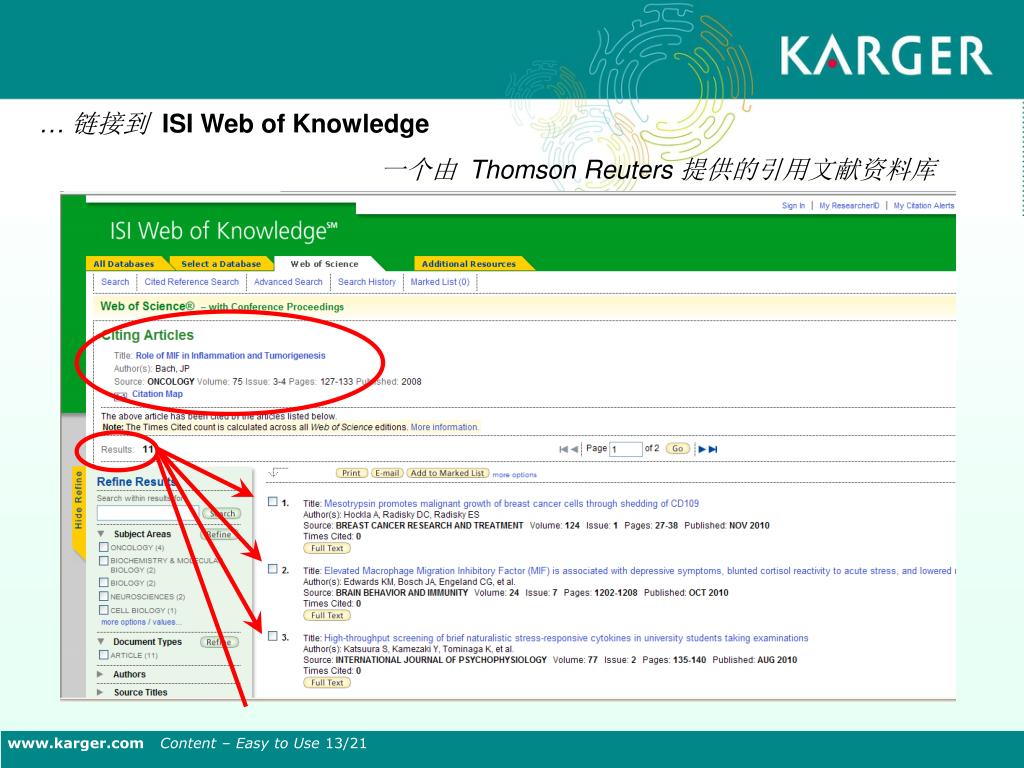Click Full Text button for result 2
This screenshot has width=1024, height=768.
coord(327,615)
